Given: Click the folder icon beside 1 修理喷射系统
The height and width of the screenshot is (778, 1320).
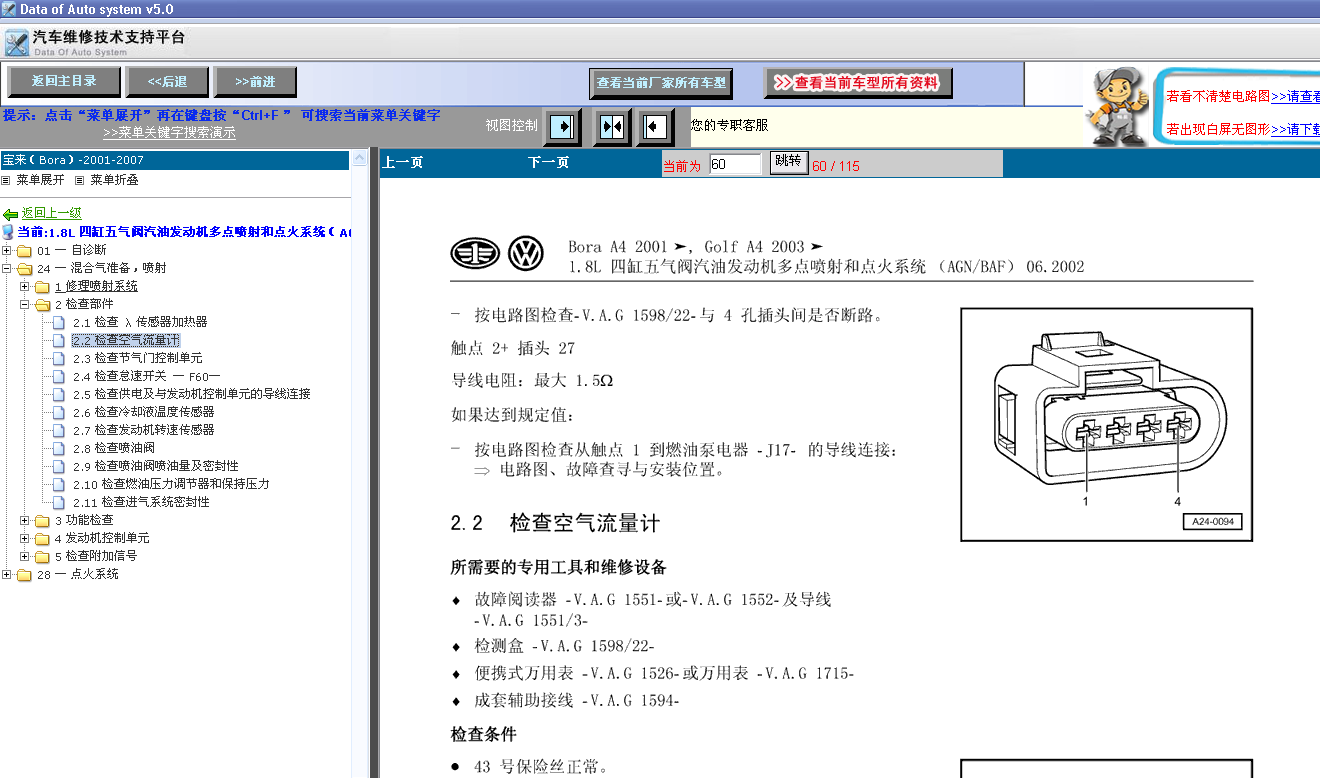Looking at the screenshot, I should click(42, 286).
